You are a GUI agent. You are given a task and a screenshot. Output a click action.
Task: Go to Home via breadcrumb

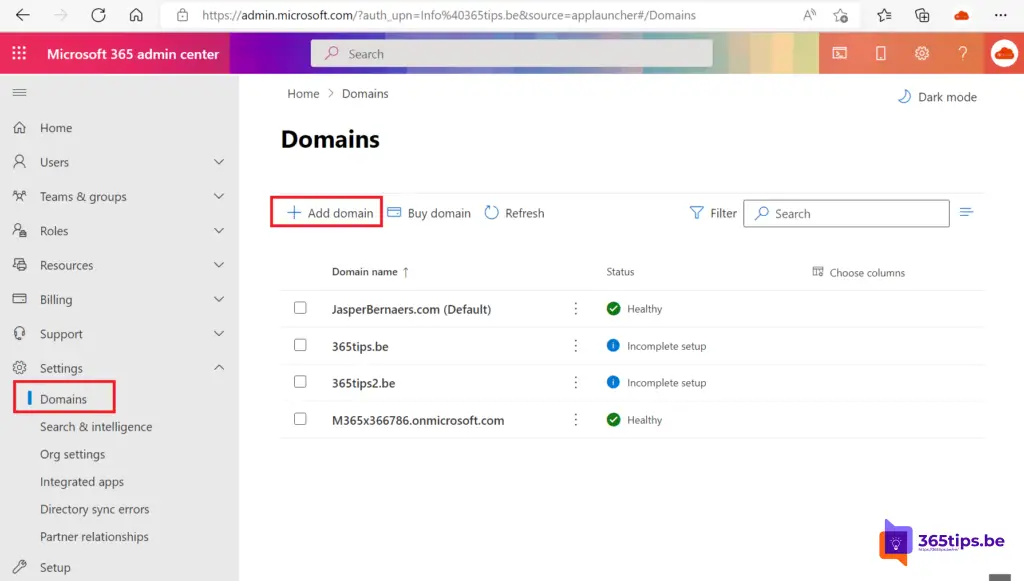[x=304, y=93]
